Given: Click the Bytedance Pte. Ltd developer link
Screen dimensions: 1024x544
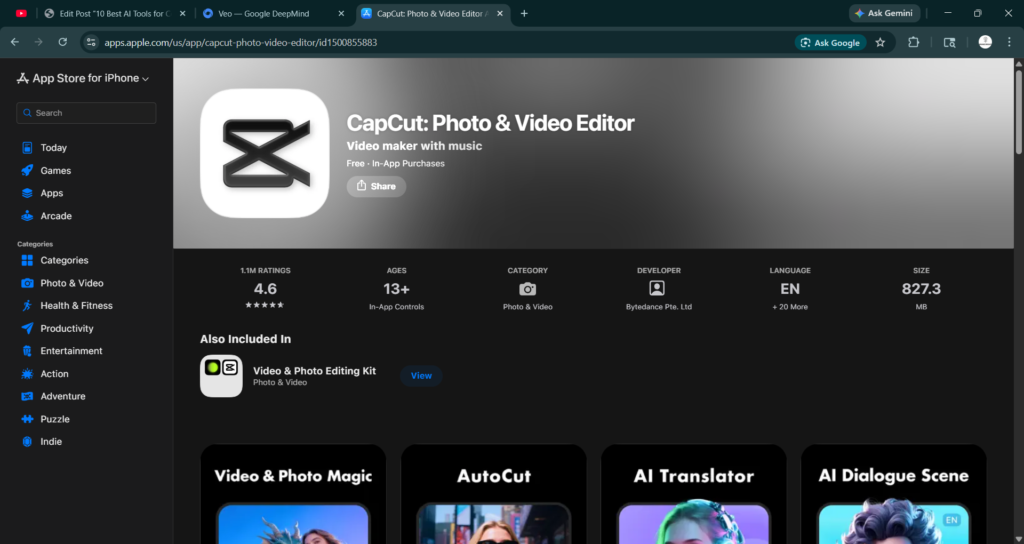Looking at the screenshot, I should 658,307.
